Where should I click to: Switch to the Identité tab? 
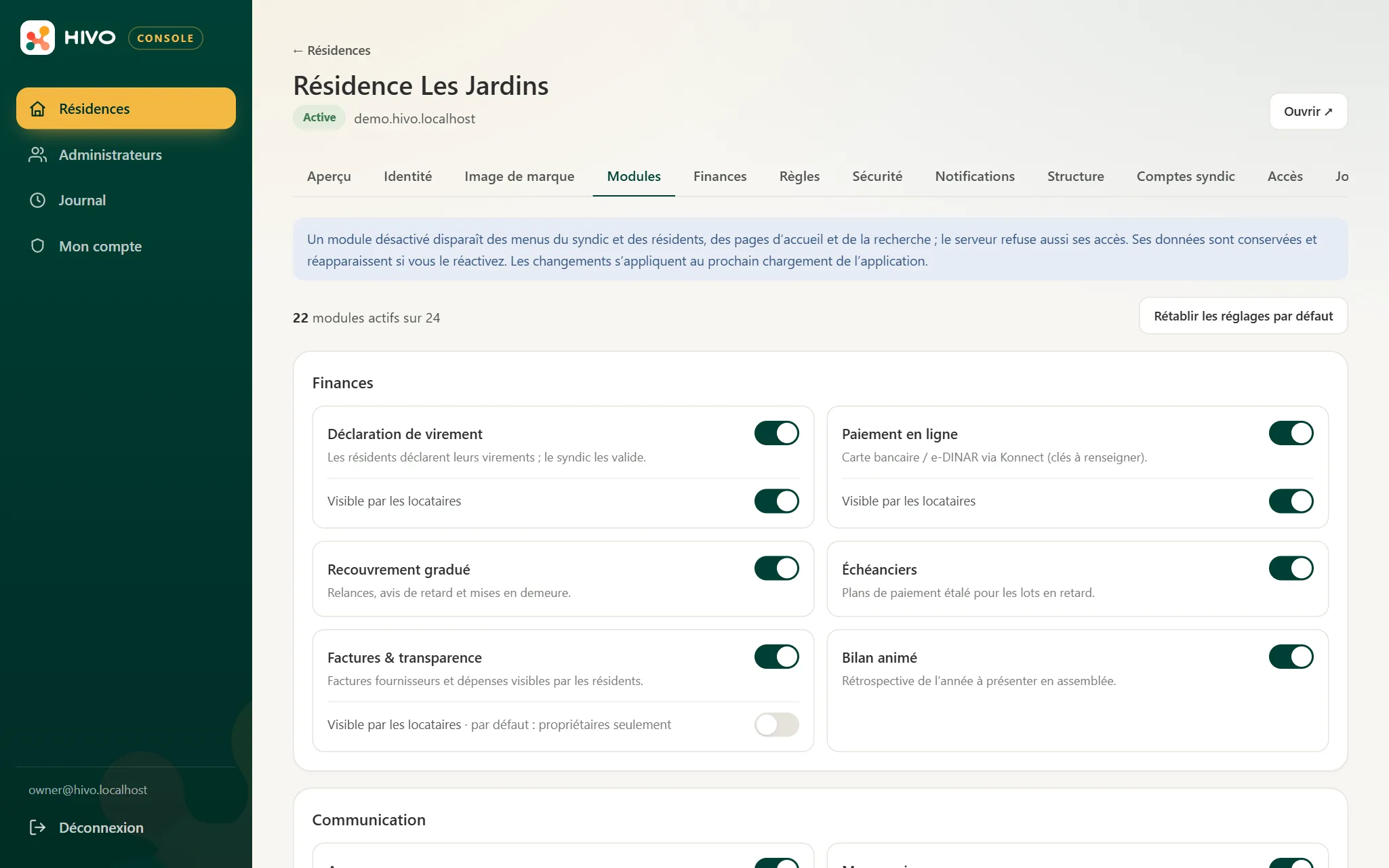pos(407,176)
